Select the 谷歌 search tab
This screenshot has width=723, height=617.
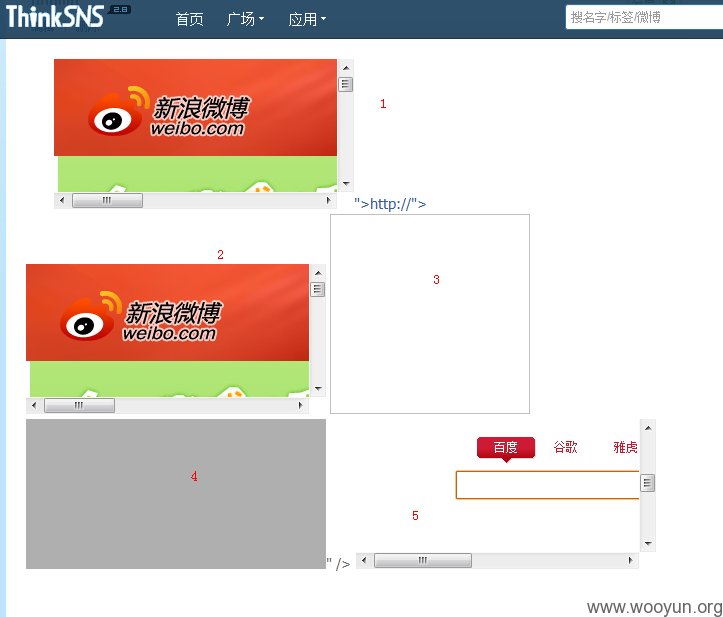click(x=566, y=447)
